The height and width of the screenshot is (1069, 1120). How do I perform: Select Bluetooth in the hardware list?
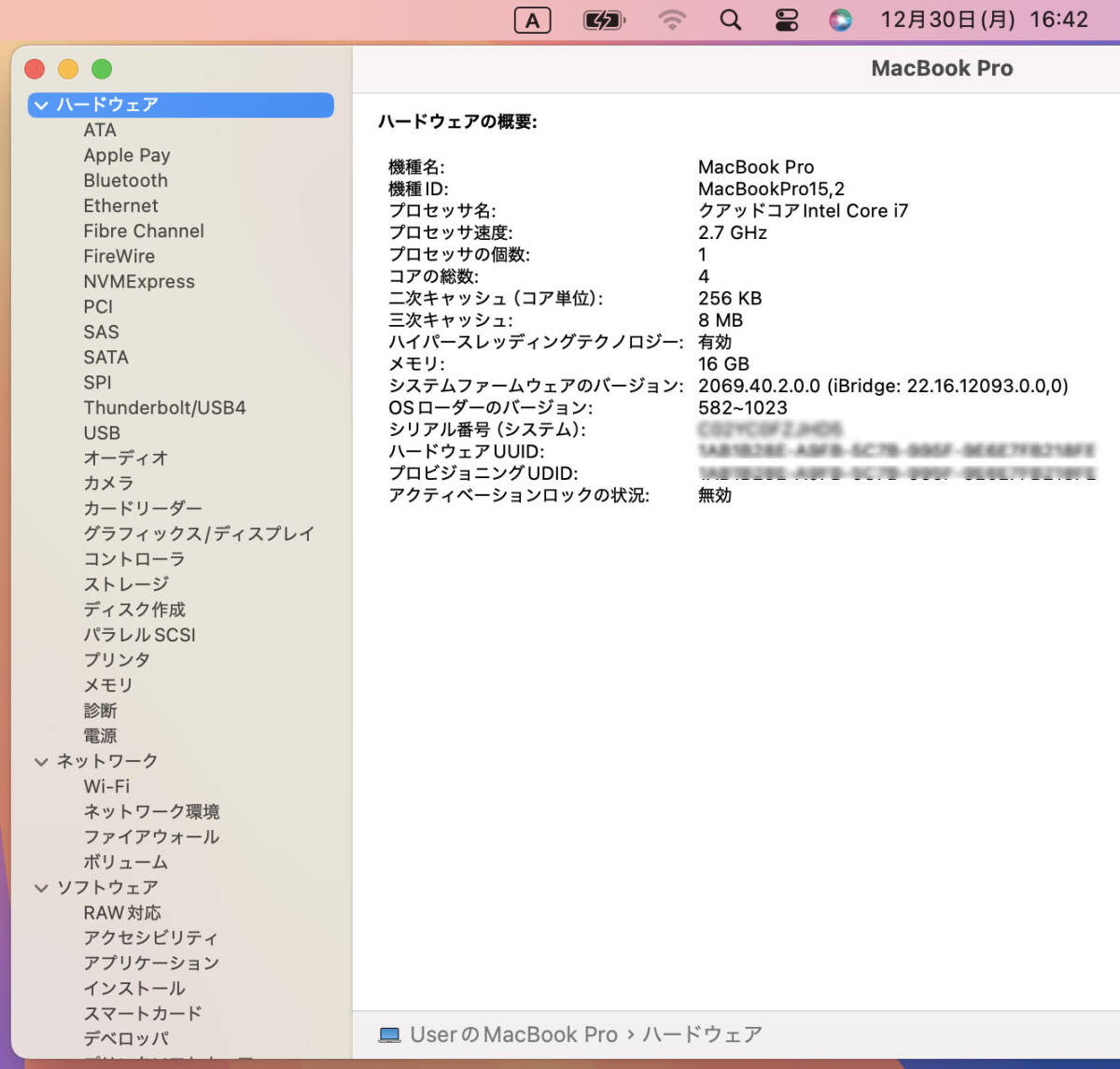126,180
